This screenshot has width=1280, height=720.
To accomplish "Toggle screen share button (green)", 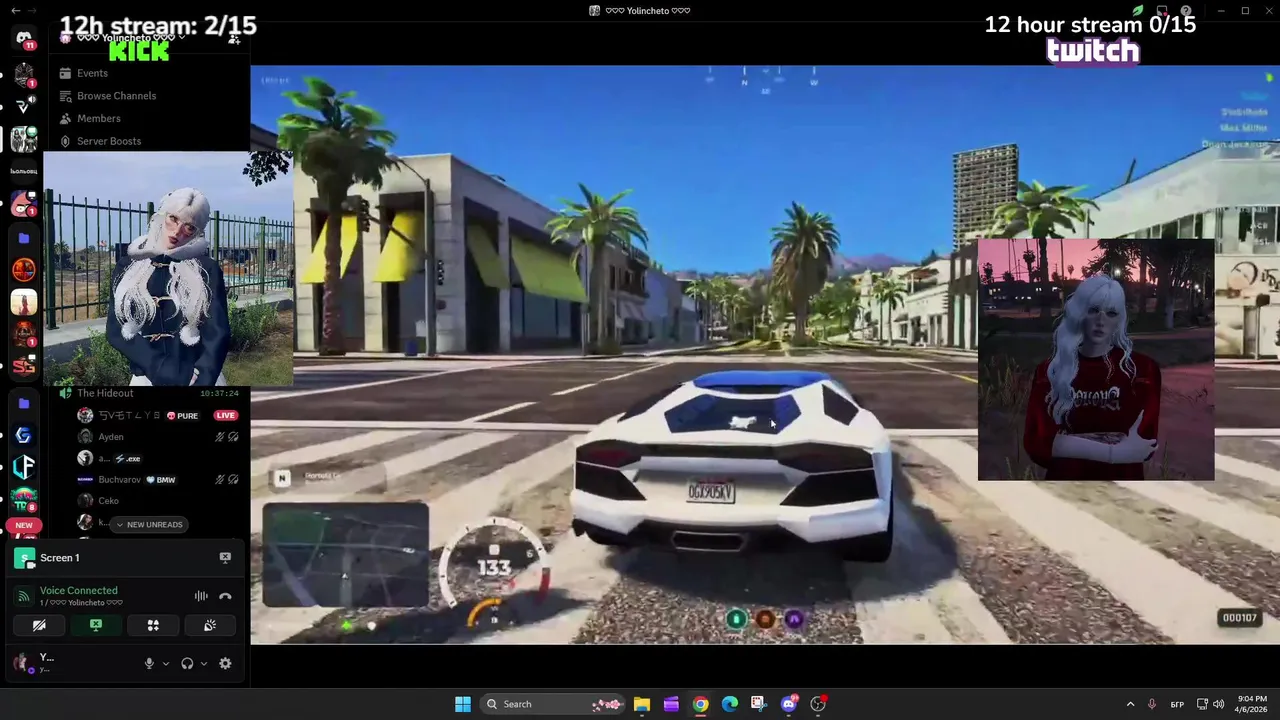I will 96,625.
